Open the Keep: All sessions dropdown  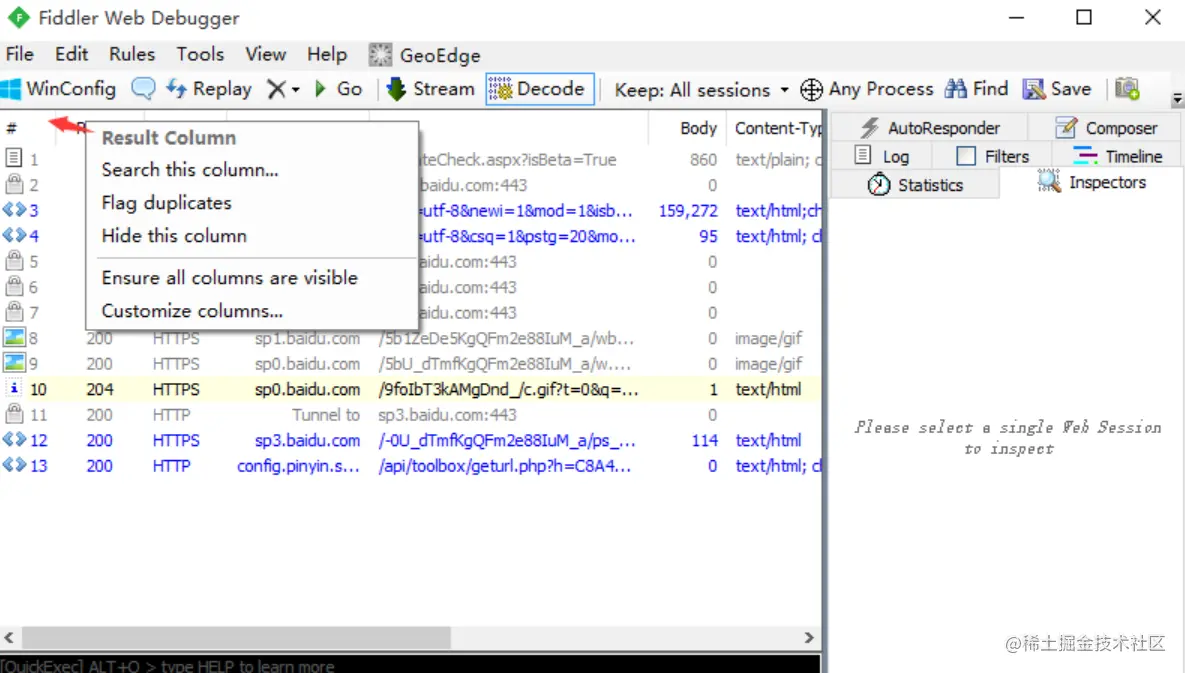click(x=701, y=90)
